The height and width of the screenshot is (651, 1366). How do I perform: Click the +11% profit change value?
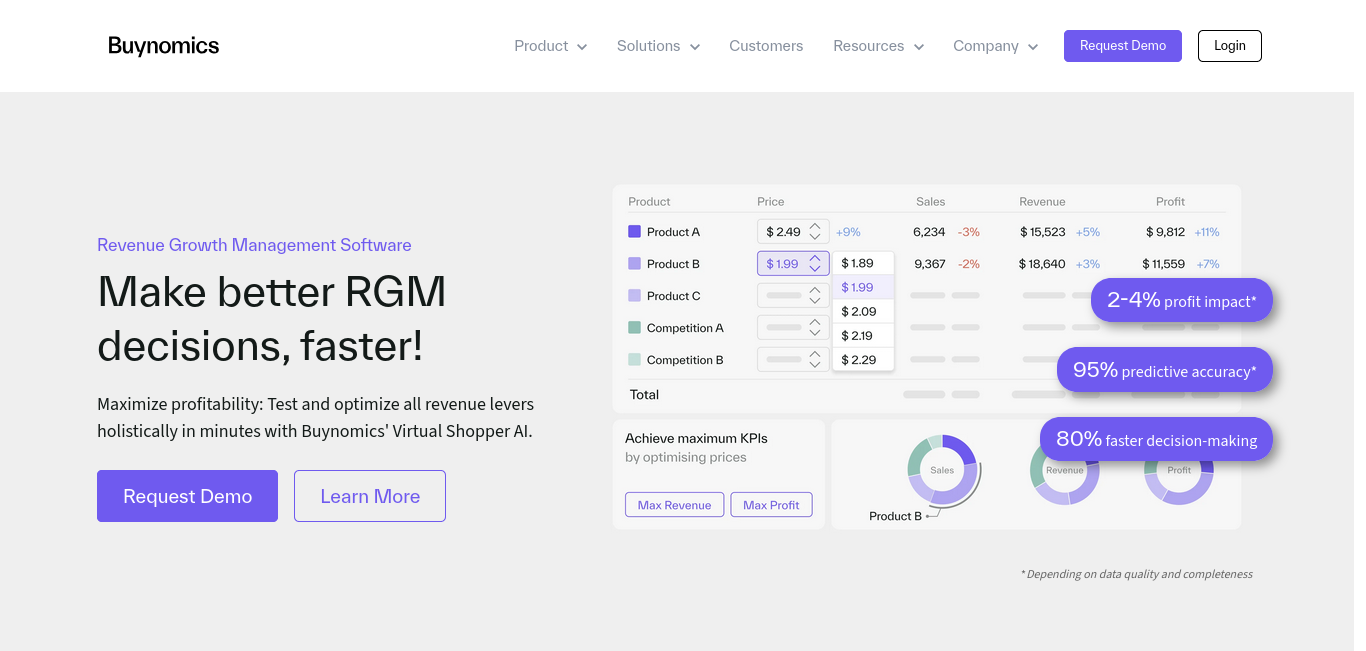pyautogui.click(x=1207, y=232)
